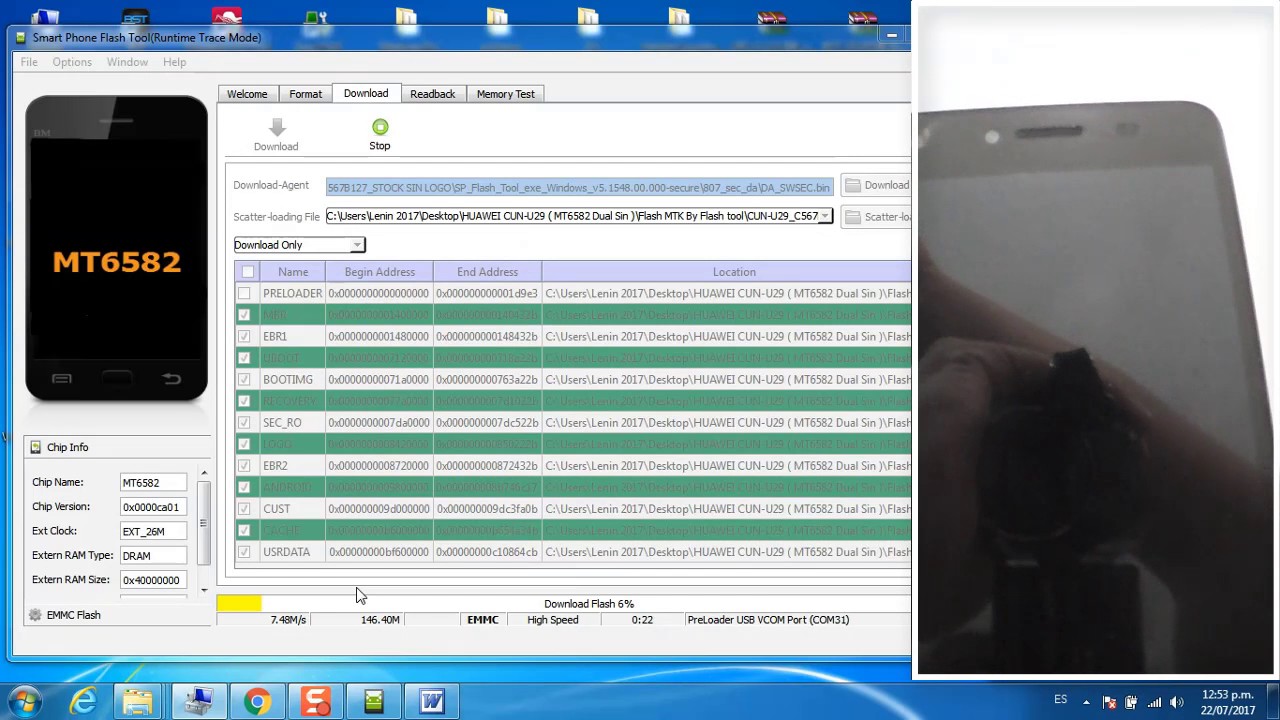This screenshot has width=1280, height=720.
Task: Toggle the MBR row checkbox
Action: point(244,315)
